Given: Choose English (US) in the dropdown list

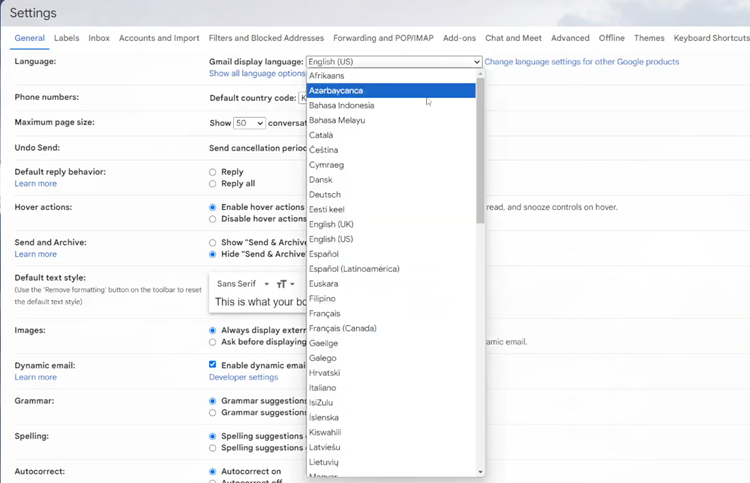Looking at the screenshot, I should tap(391, 239).
